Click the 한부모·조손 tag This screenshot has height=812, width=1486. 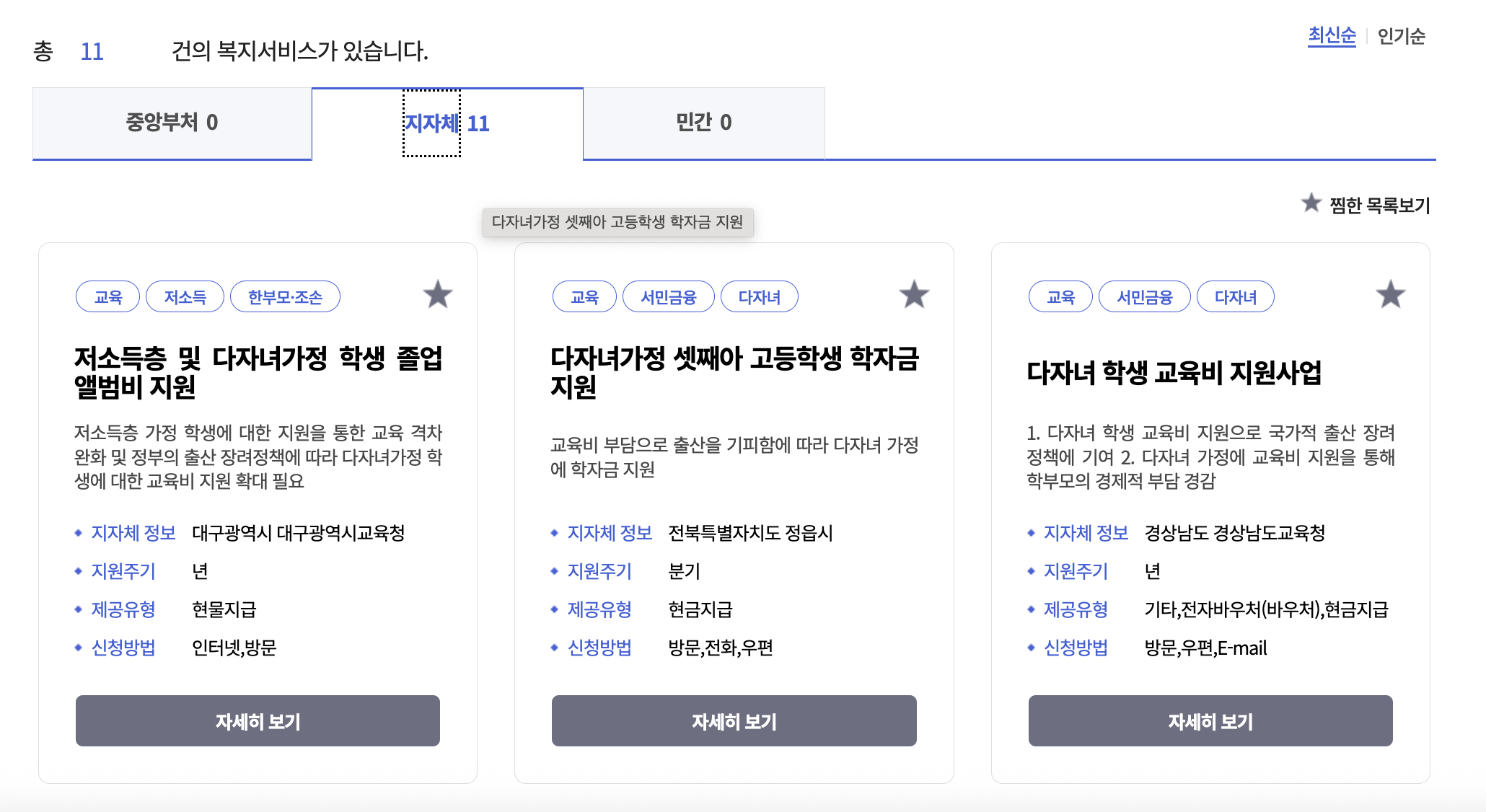tap(285, 296)
